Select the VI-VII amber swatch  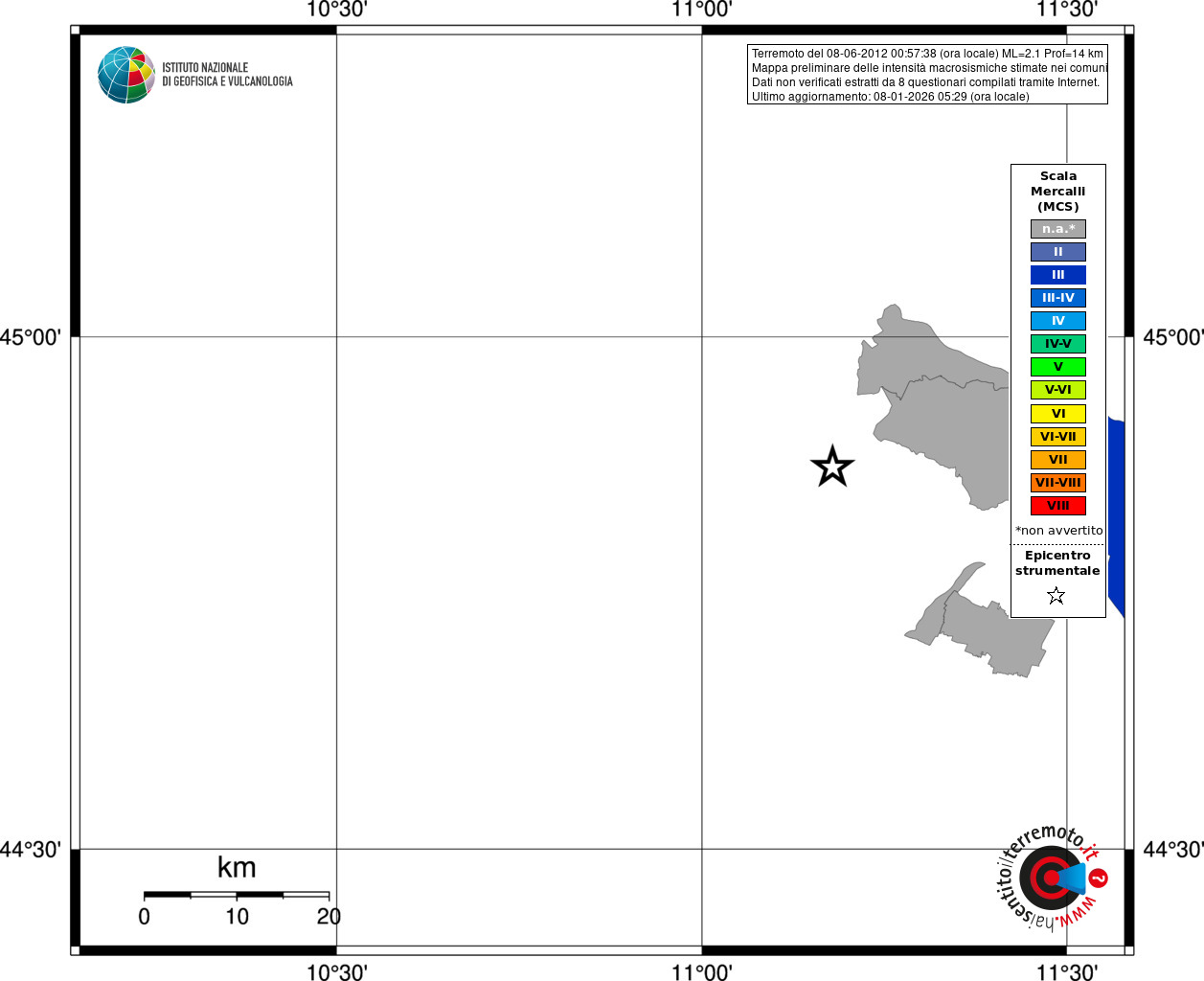pos(1058,437)
